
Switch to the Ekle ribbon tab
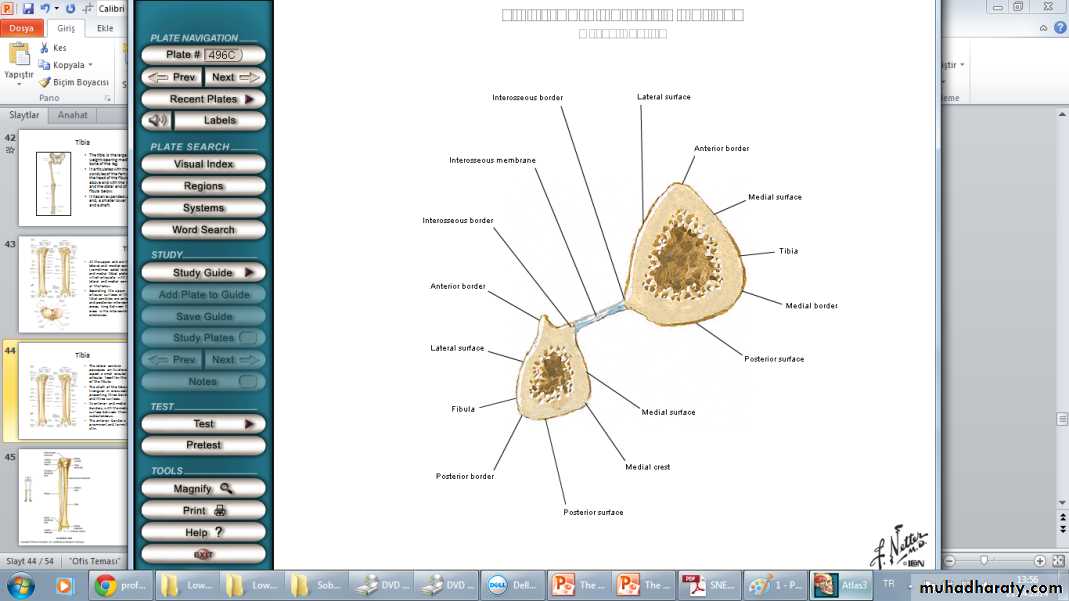click(x=105, y=28)
